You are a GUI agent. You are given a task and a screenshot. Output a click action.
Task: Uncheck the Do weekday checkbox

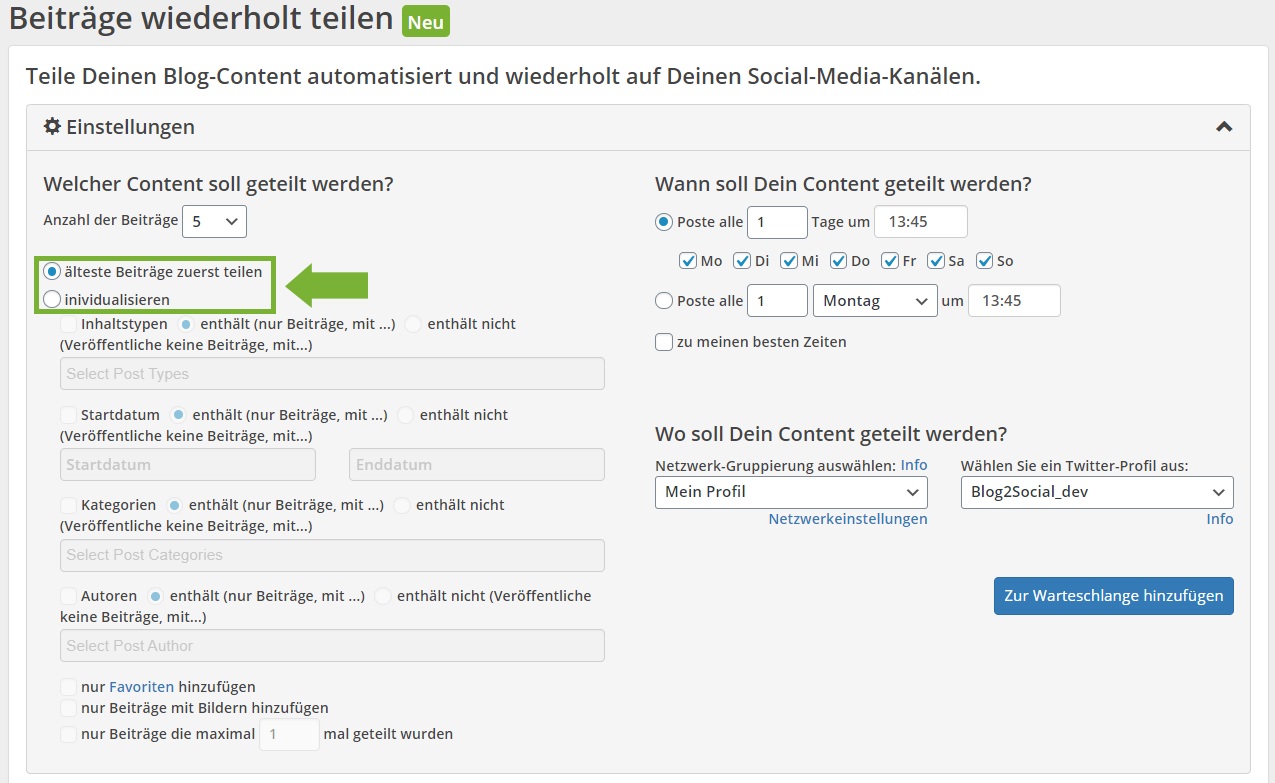(x=838, y=261)
